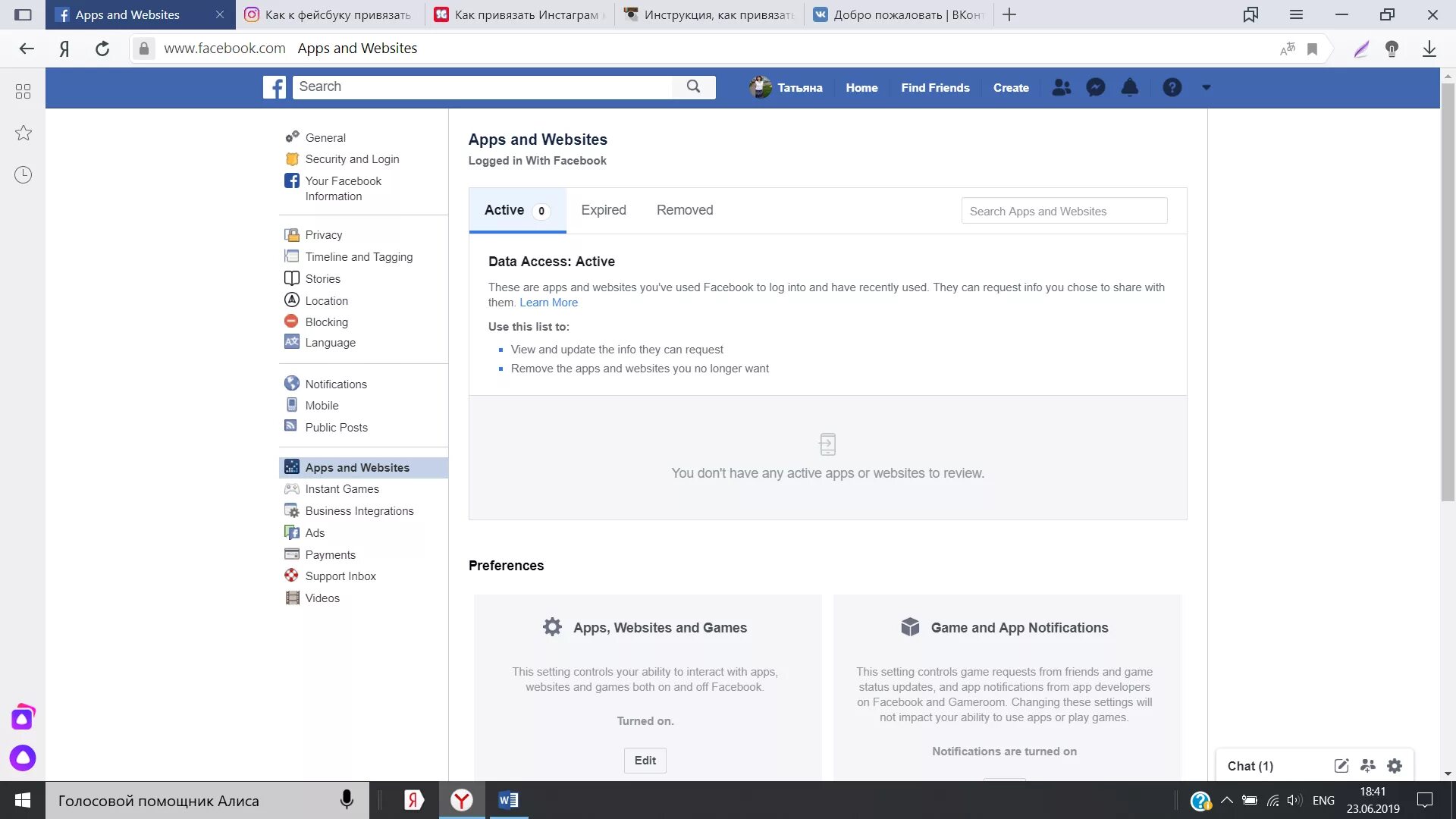The width and height of the screenshot is (1456, 819).
Task: Click Create in the header
Action: point(1011,87)
